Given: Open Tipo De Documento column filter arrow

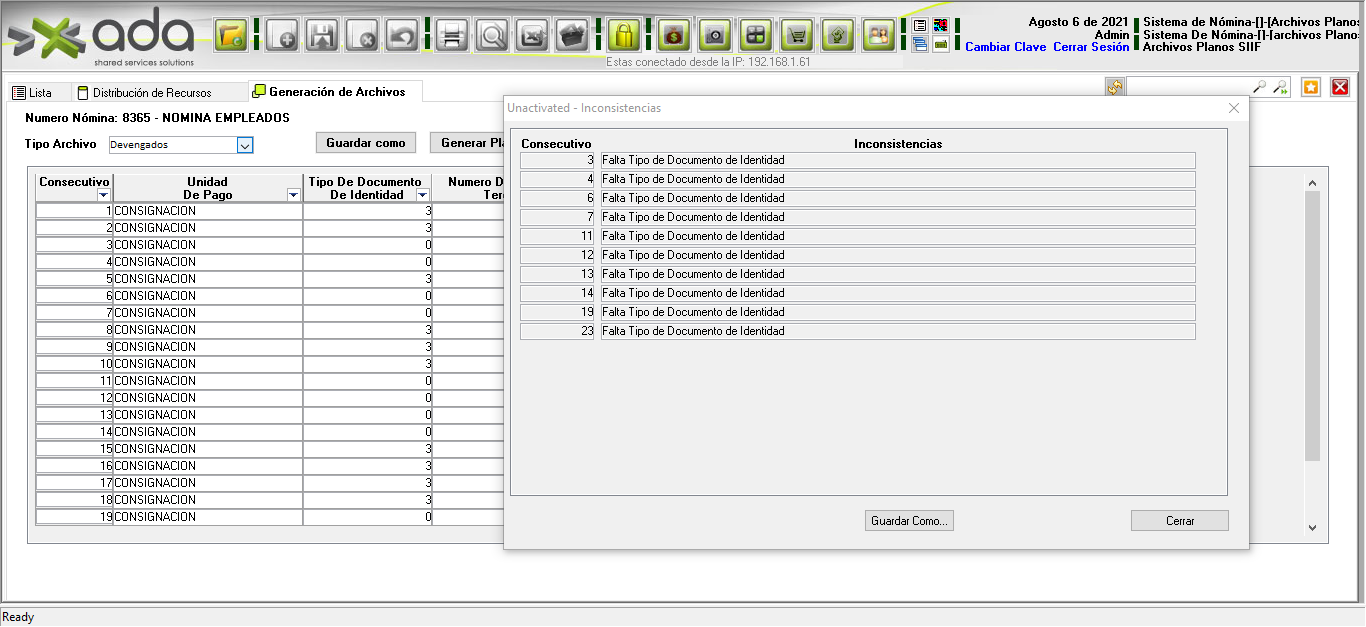Looking at the screenshot, I should coord(422,196).
